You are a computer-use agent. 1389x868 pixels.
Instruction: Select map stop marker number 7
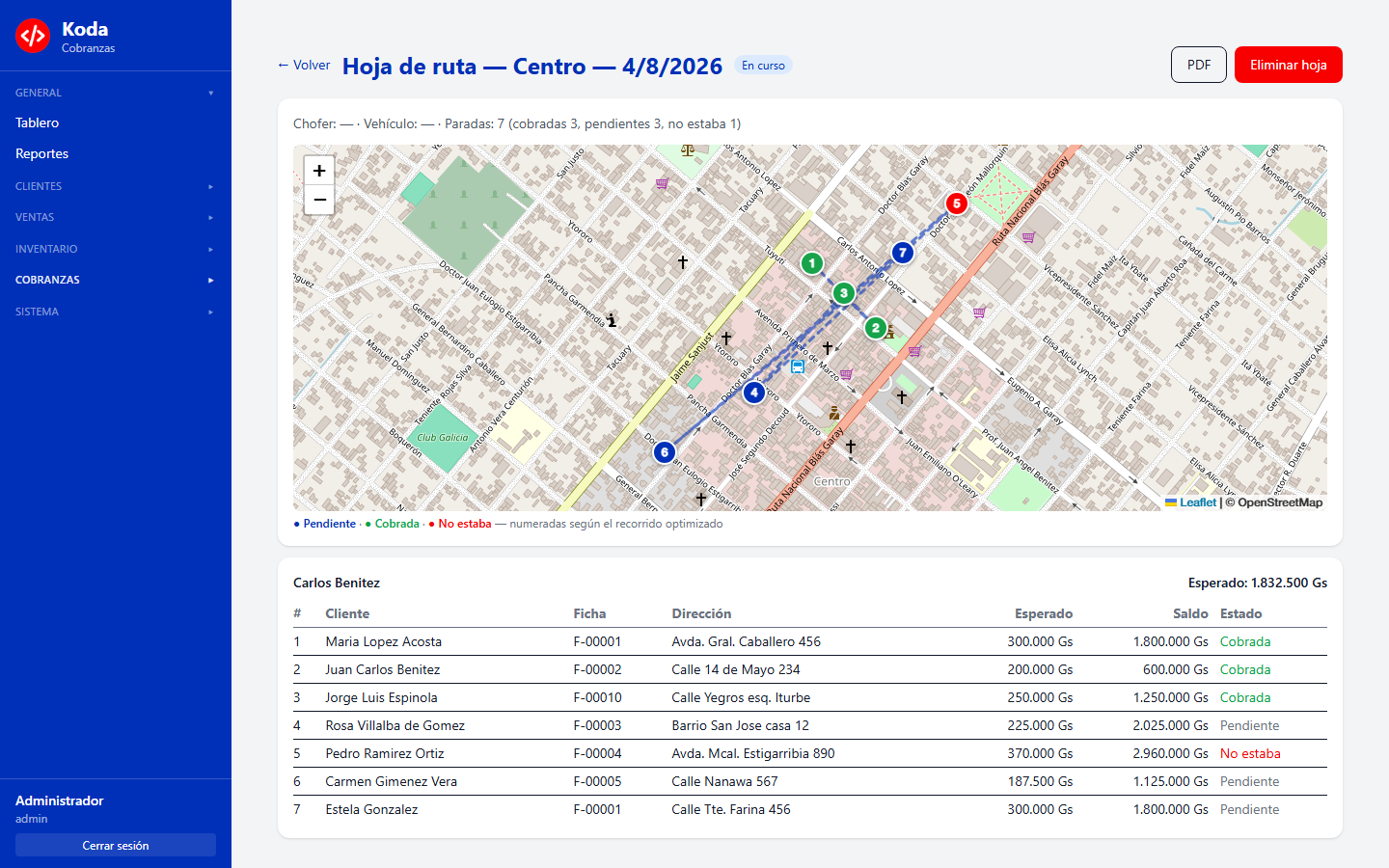point(902,253)
